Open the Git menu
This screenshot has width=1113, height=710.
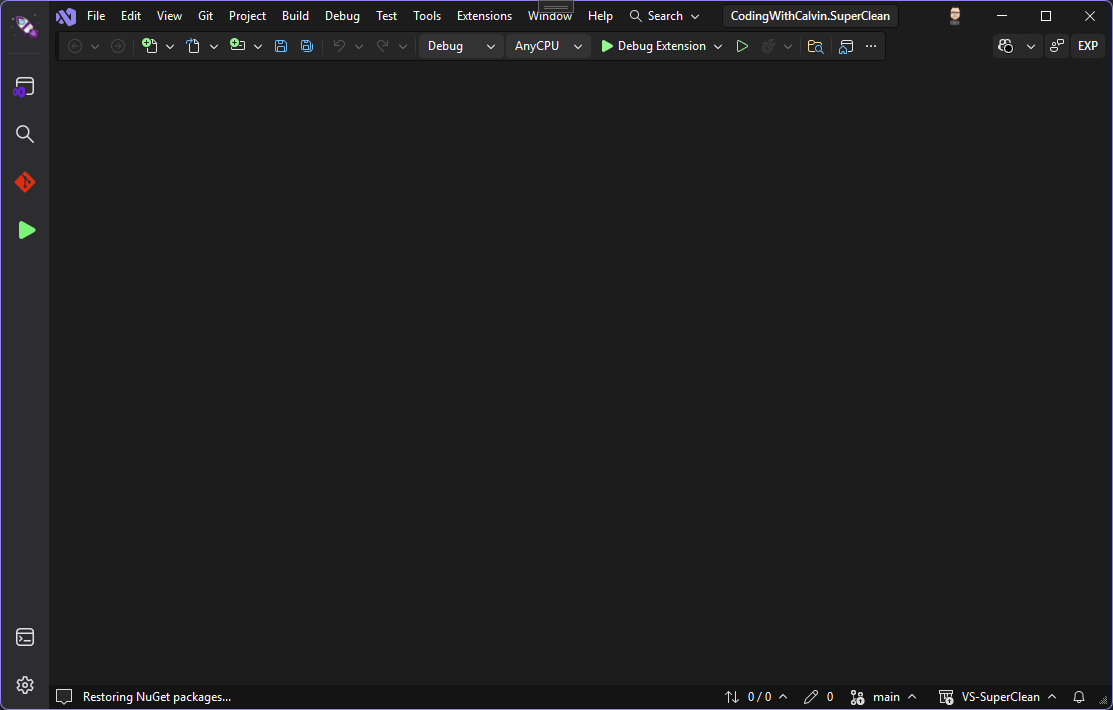click(x=205, y=15)
